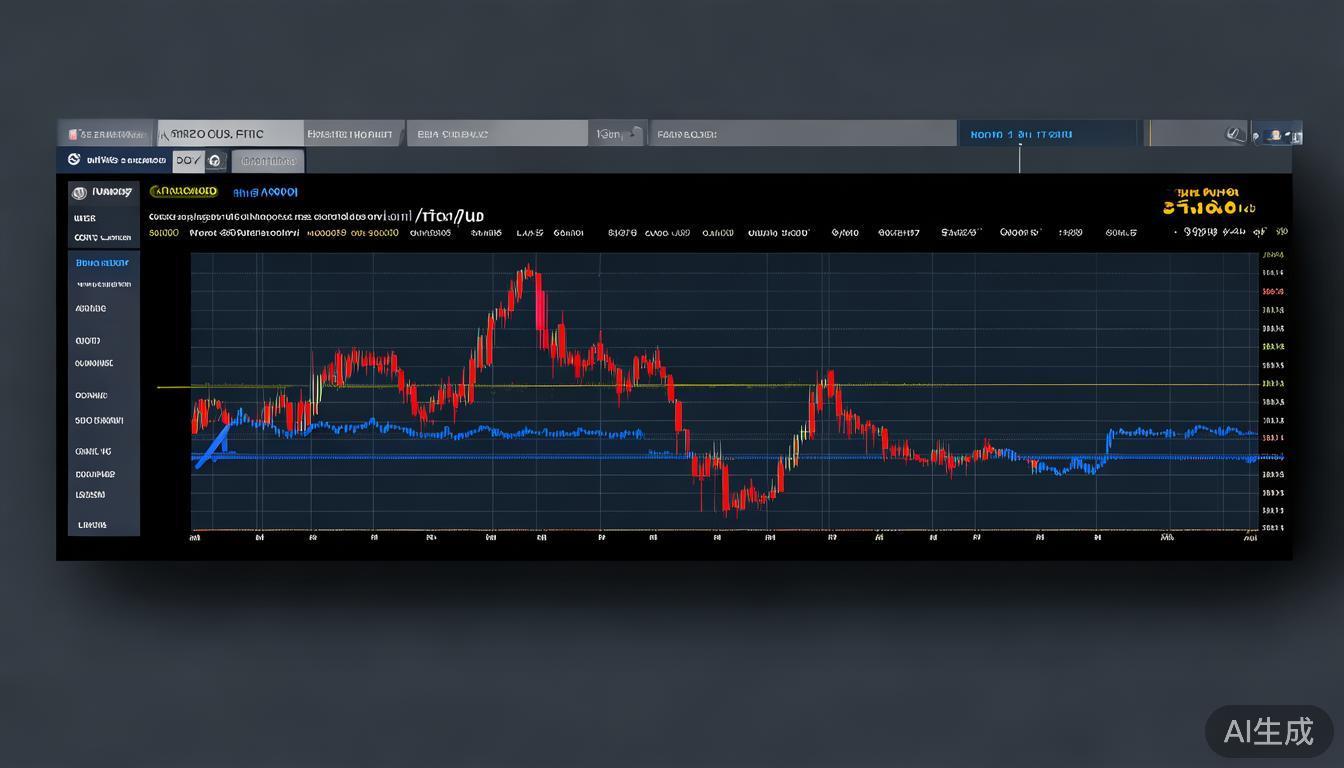1344x768 pixels.
Task: Expand the blue highlighted item in left sidebar
Action: [x=103, y=263]
